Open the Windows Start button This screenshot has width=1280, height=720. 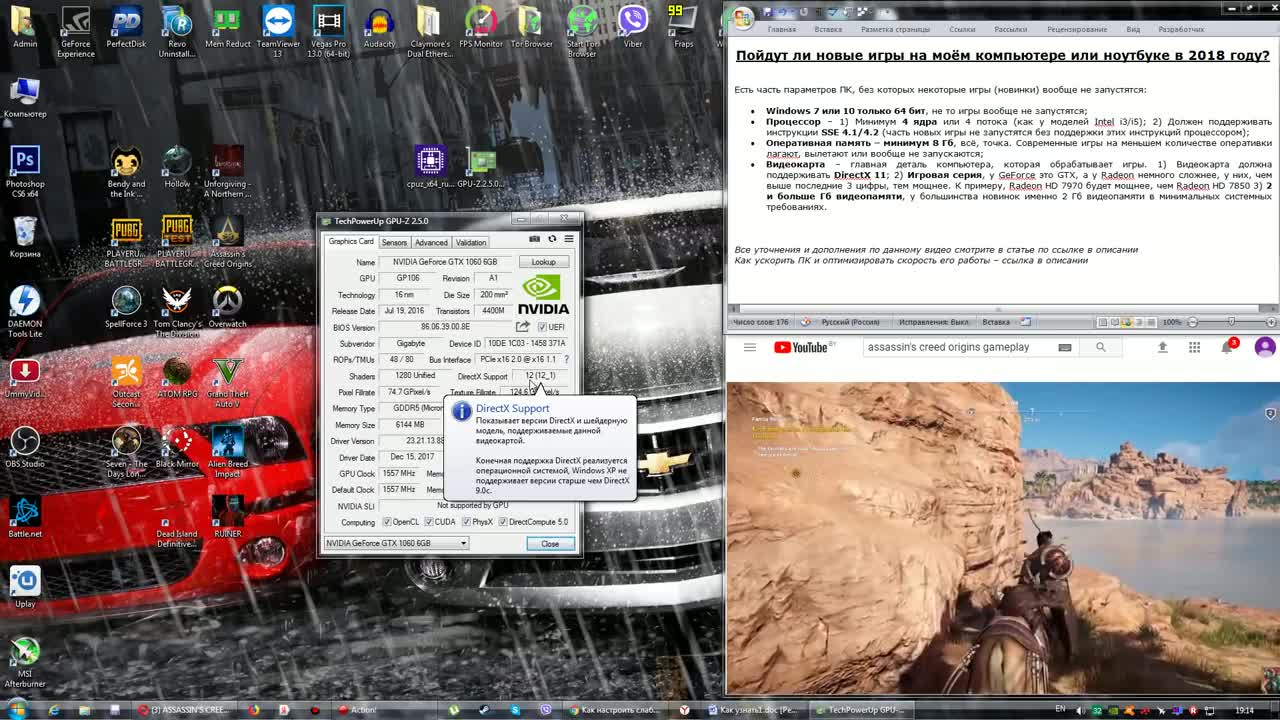[x=17, y=710]
